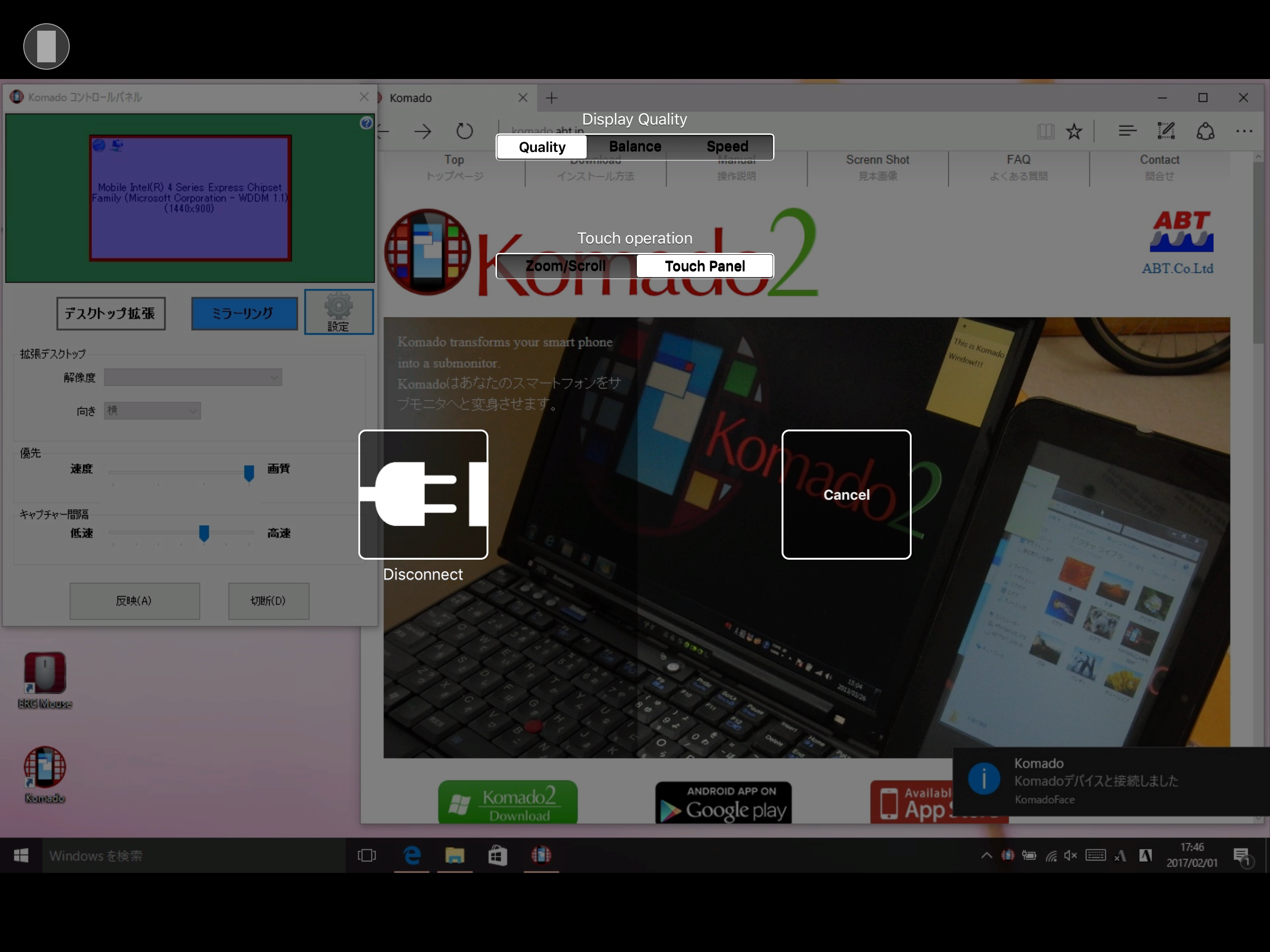The image size is (1270, 952).
Task: Open the Hub lines icon
Action: (1128, 132)
